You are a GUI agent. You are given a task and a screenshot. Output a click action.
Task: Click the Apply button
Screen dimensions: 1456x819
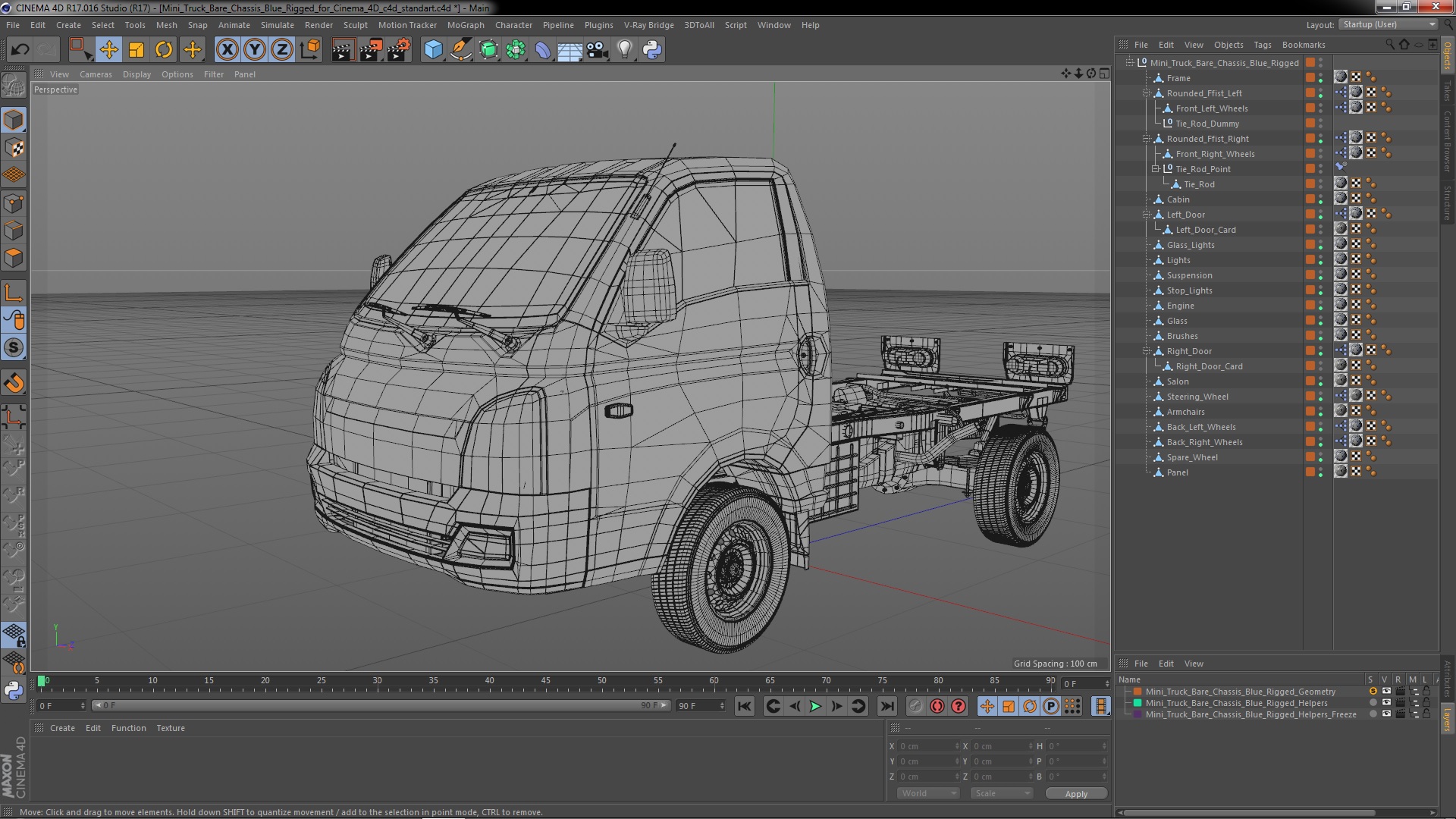1076,793
